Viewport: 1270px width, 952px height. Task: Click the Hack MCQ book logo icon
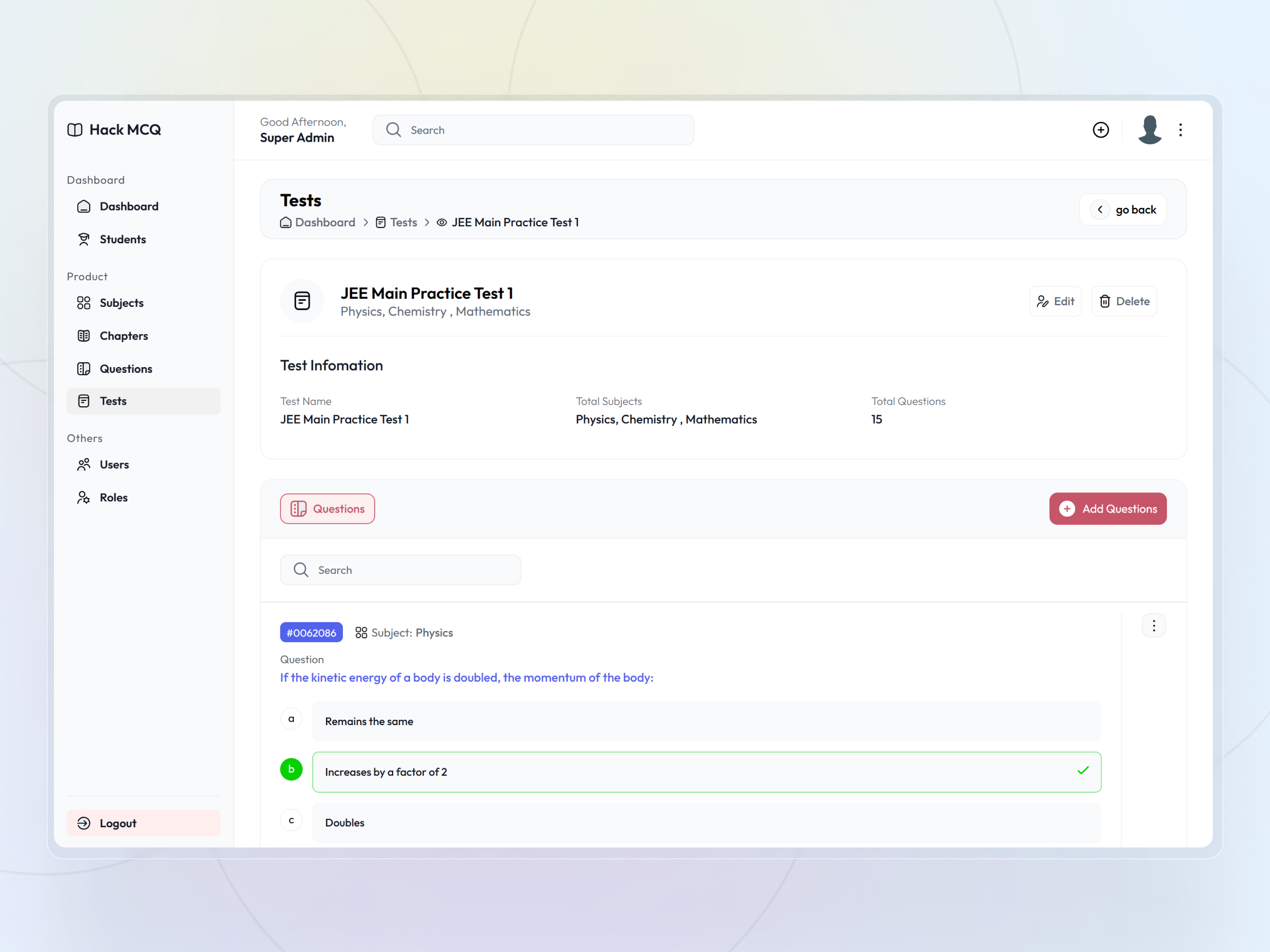click(x=75, y=130)
